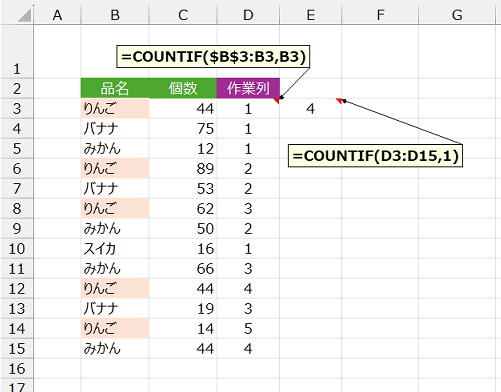Select the スイカ cell in row 10
Viewport: 501px width, 392px height.
(115, 249)
